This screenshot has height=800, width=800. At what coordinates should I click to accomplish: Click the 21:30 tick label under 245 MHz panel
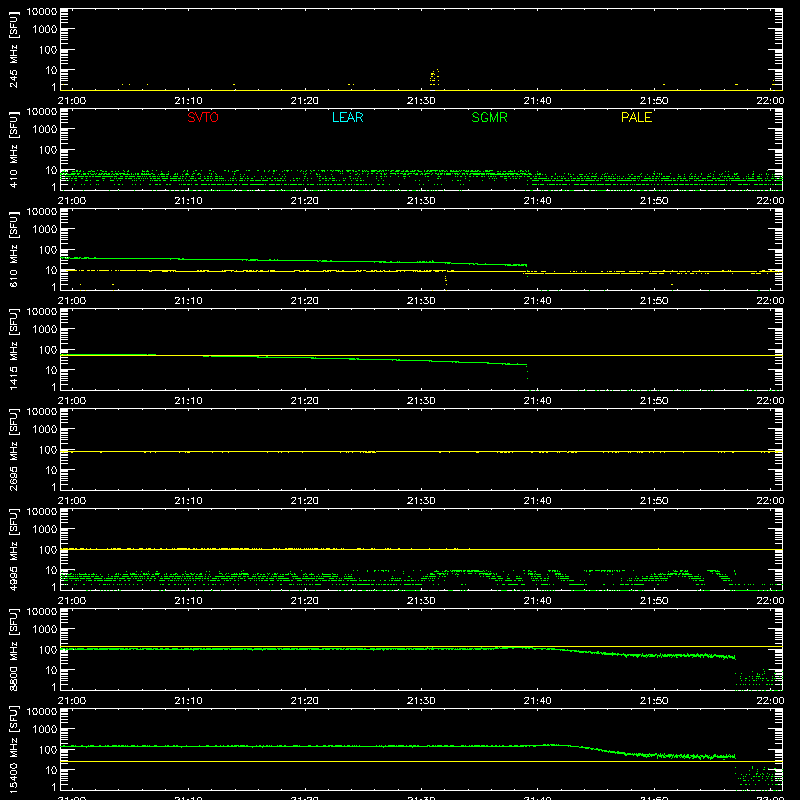(x=421, y=101)
